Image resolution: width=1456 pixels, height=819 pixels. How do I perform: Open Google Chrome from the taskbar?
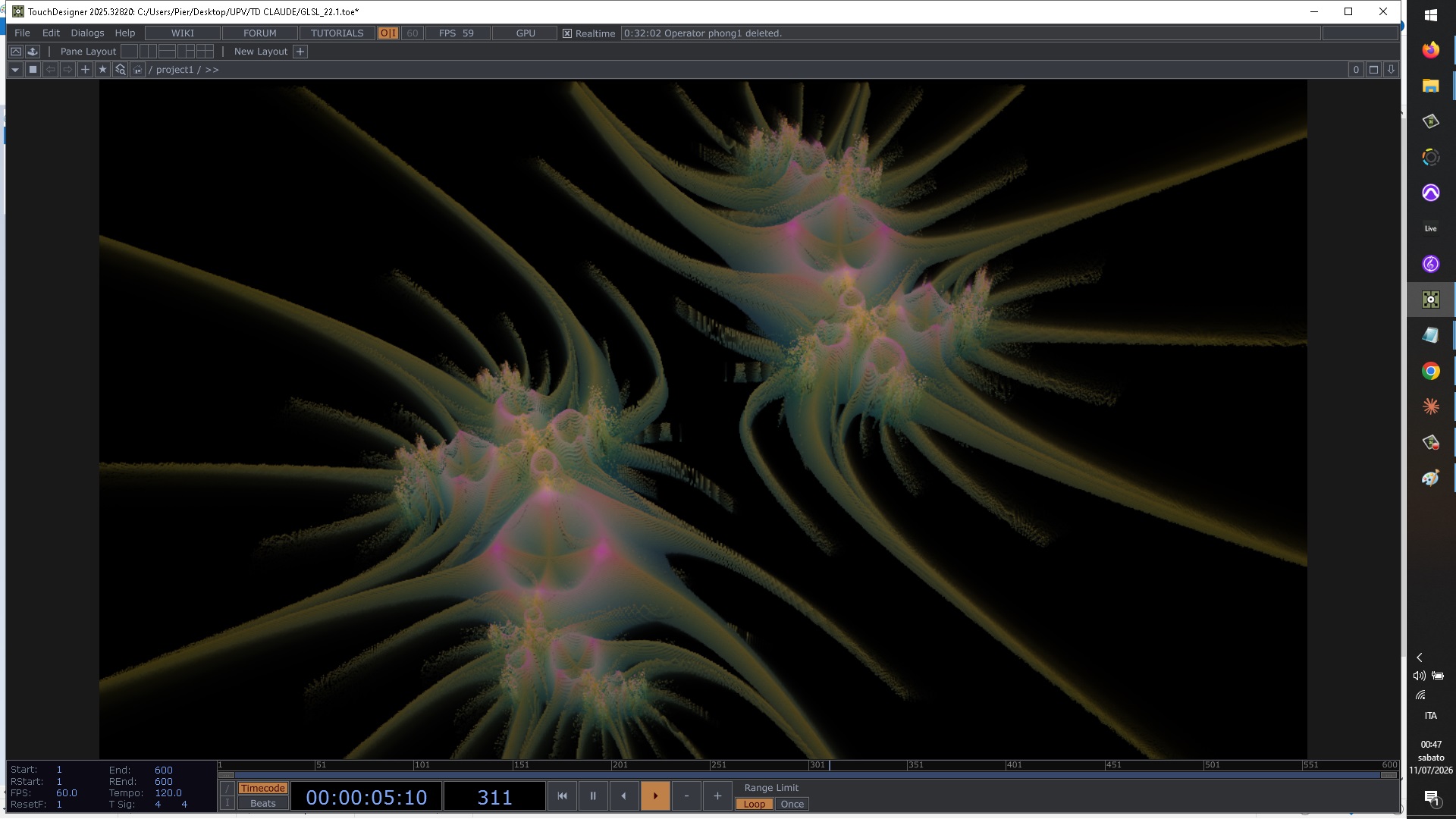tap(1430, 371)
